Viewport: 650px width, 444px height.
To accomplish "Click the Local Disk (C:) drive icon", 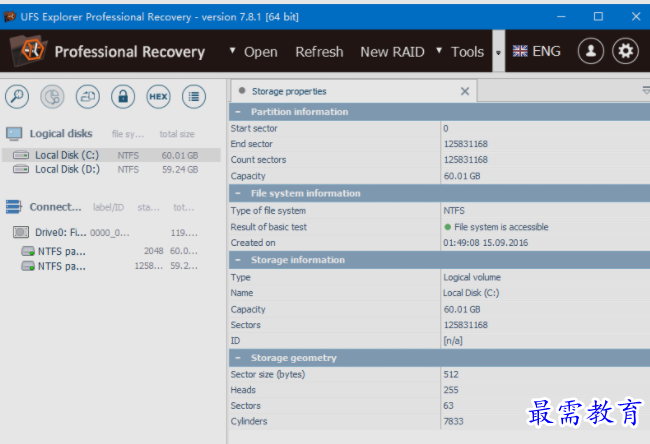I will [21, 155].
